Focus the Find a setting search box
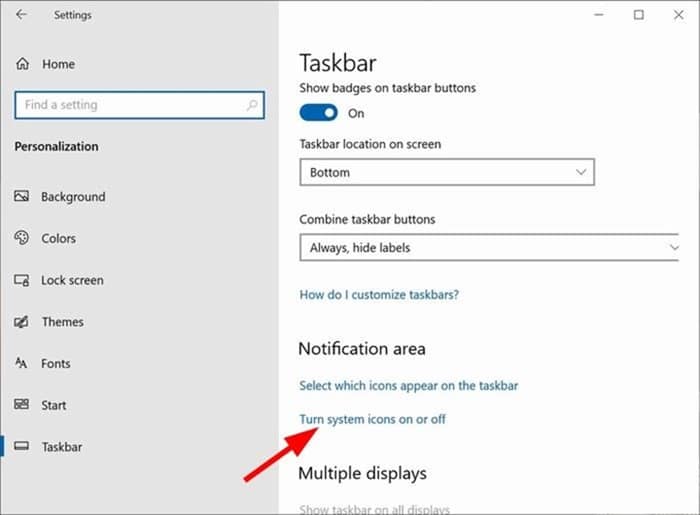The width and height of the screenshot is (700, 515). pos(139,105)
